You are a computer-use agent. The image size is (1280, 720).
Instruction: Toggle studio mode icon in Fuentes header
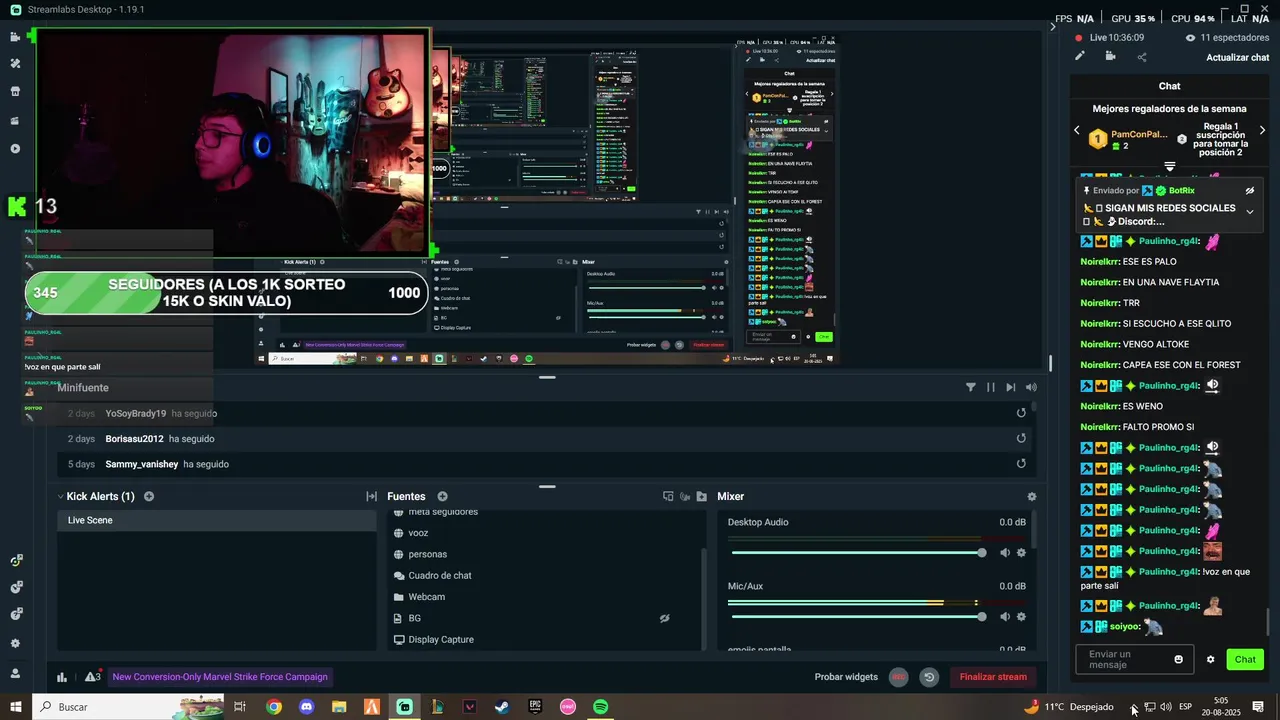[x=668, y=496]
